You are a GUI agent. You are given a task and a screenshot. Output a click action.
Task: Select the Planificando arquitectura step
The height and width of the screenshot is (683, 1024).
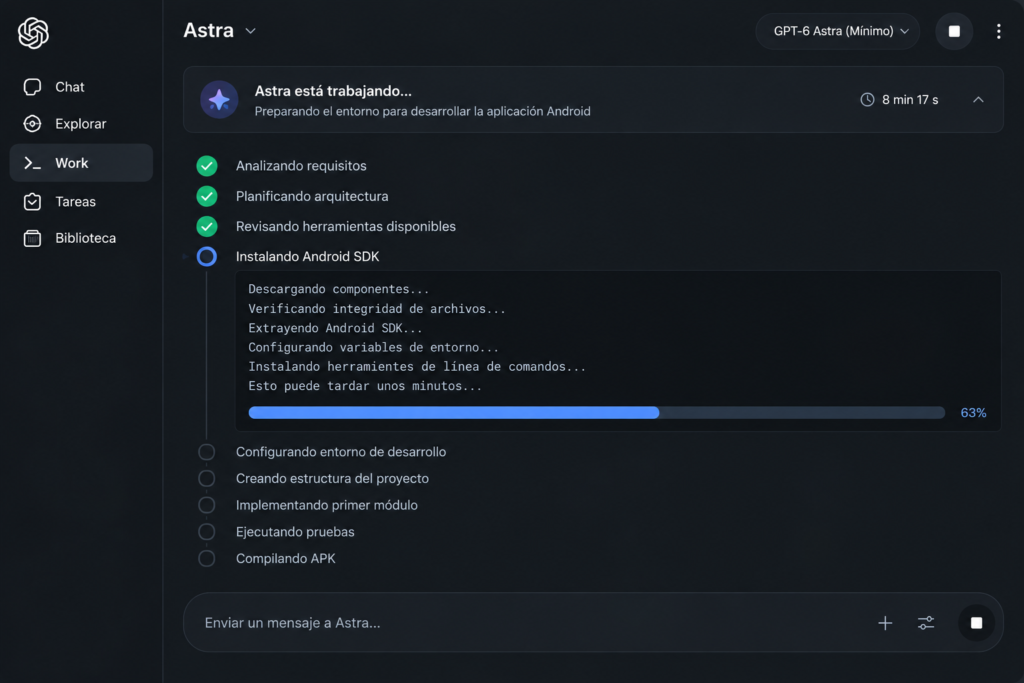point(312,196)
